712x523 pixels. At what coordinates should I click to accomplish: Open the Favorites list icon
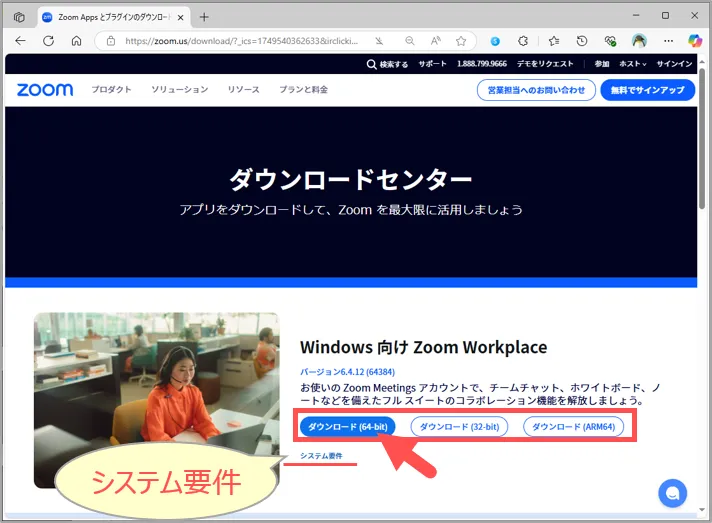(554, 41)
